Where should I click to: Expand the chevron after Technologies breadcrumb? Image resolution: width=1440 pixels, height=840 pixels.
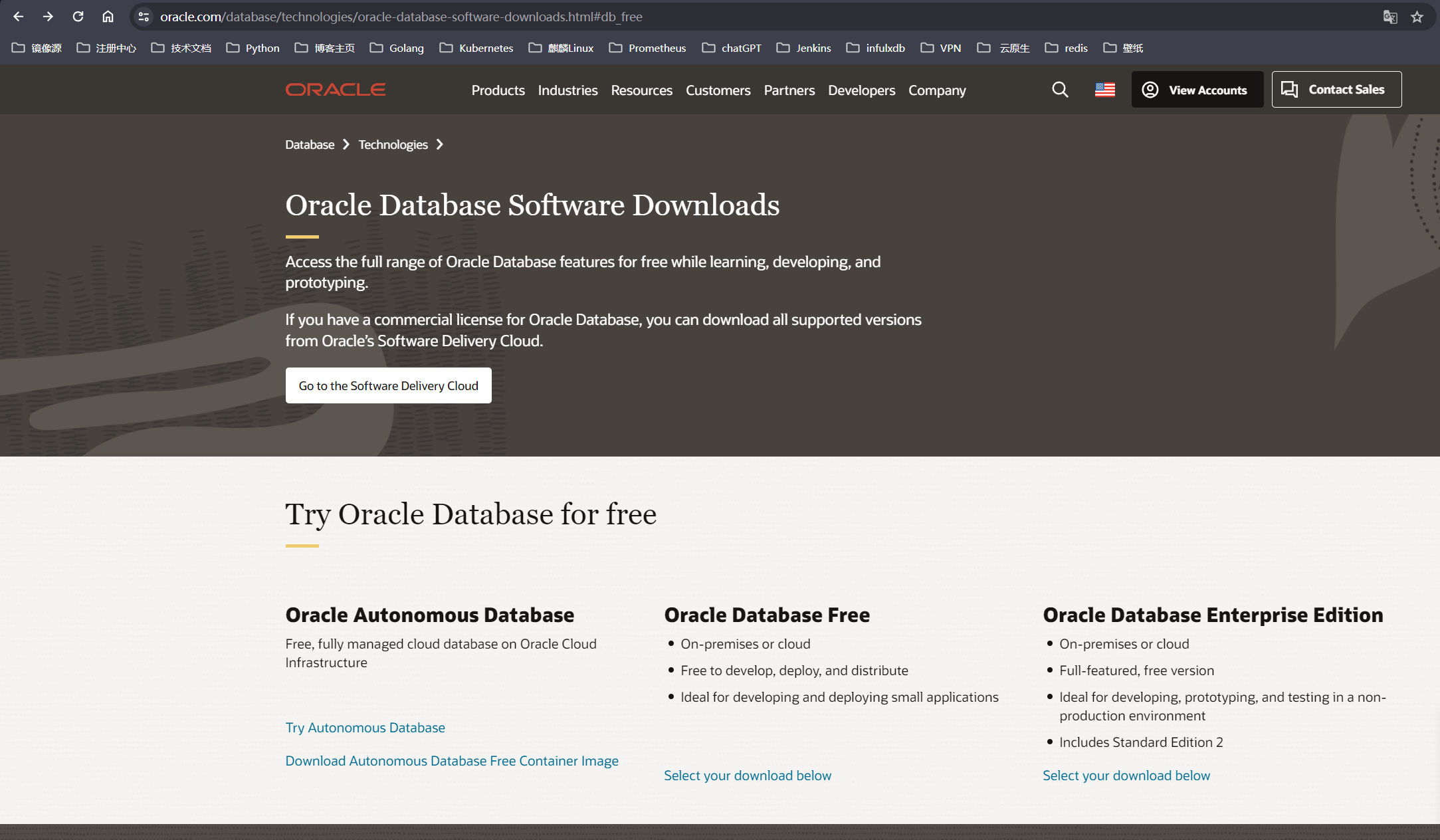(x=440, y=144)
